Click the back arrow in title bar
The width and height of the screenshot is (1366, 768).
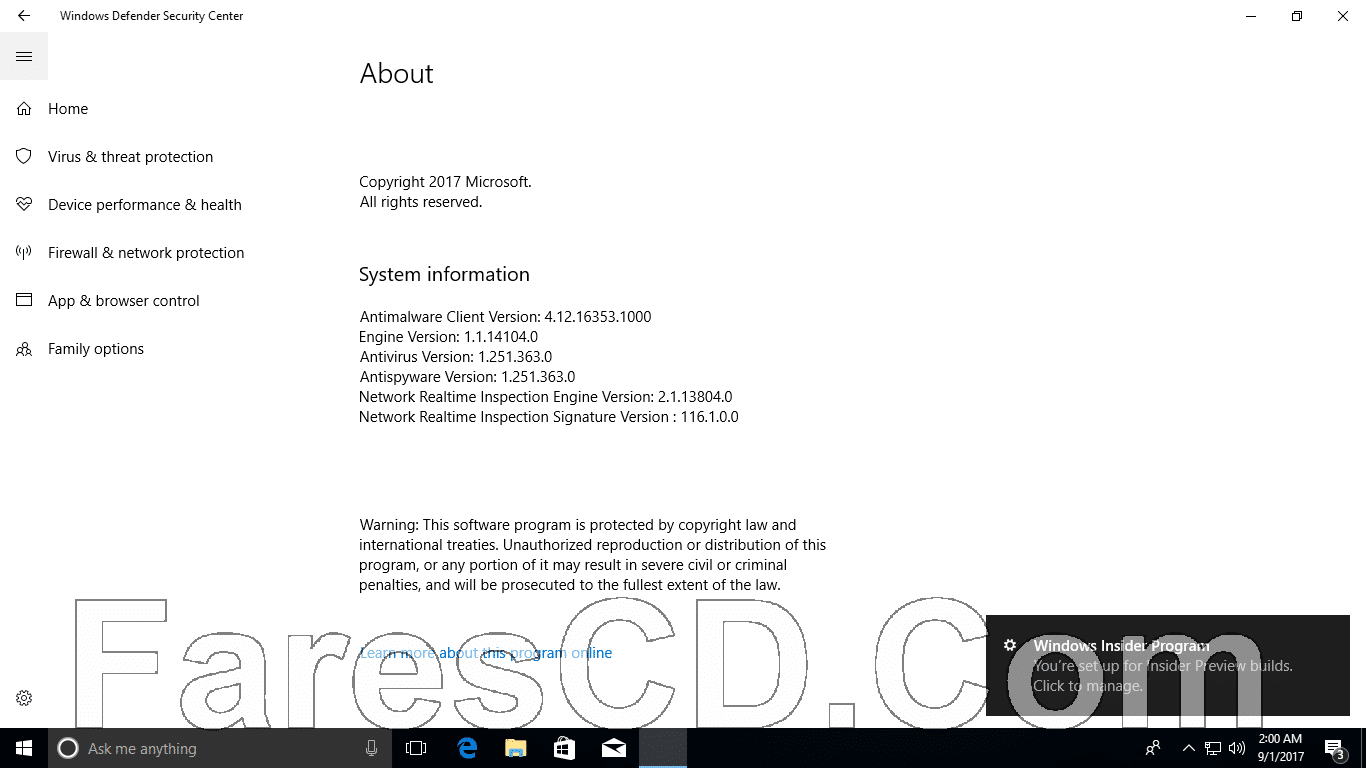click(x=24, y=16)
